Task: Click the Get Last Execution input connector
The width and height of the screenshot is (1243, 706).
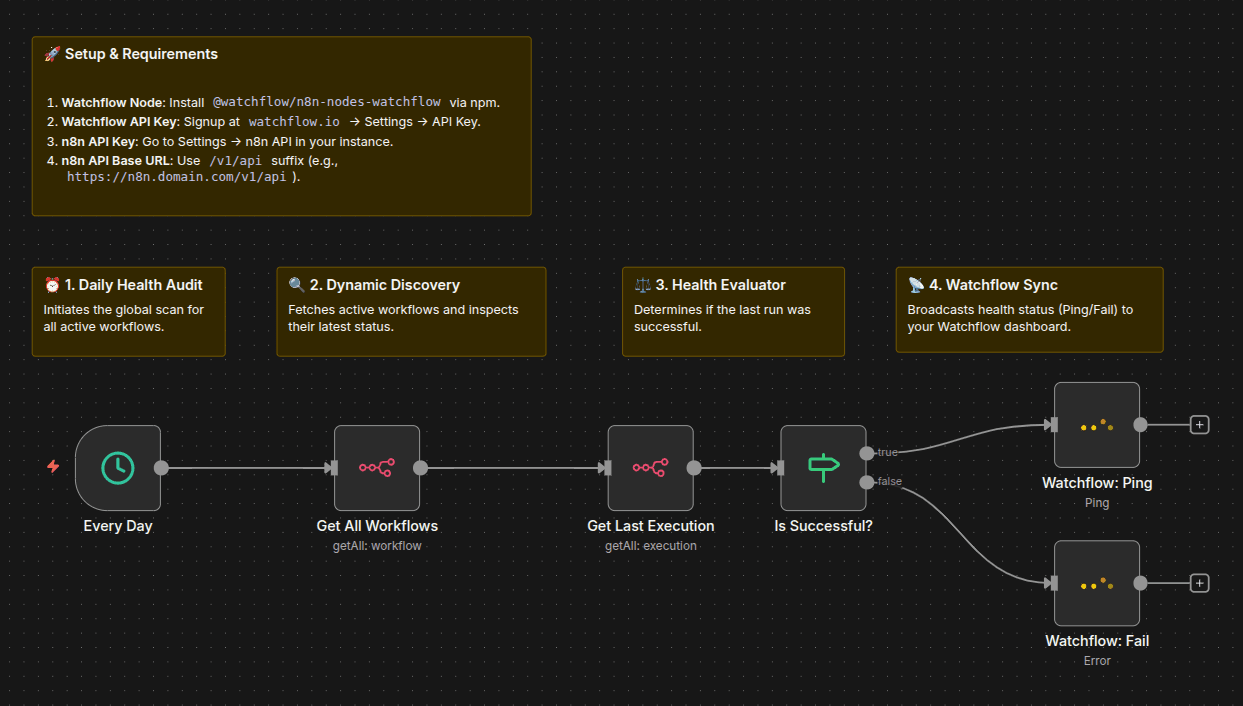Action: pyautogui.click(x=606, y=467)
